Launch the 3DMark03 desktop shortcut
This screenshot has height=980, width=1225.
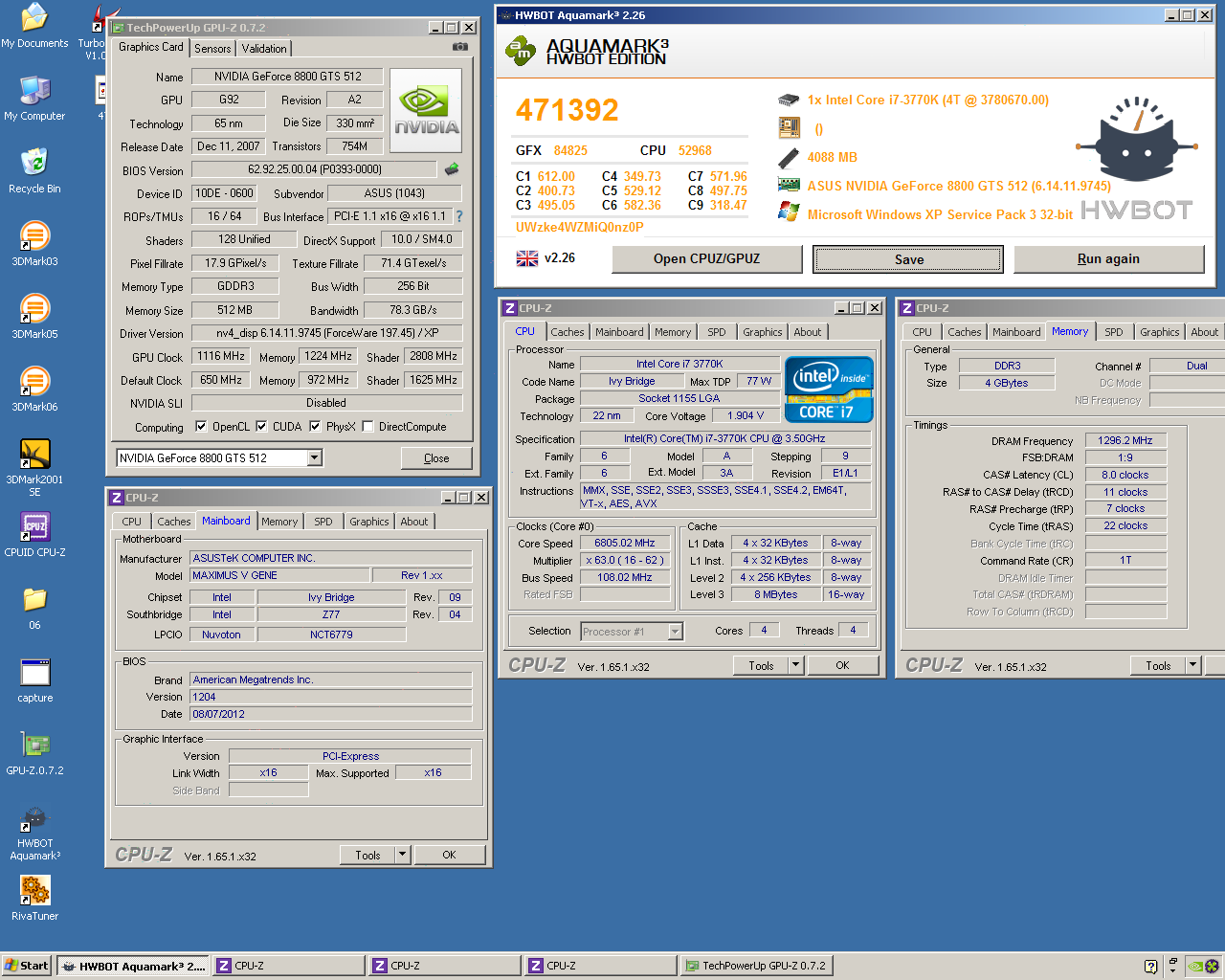tap(34, 244)
